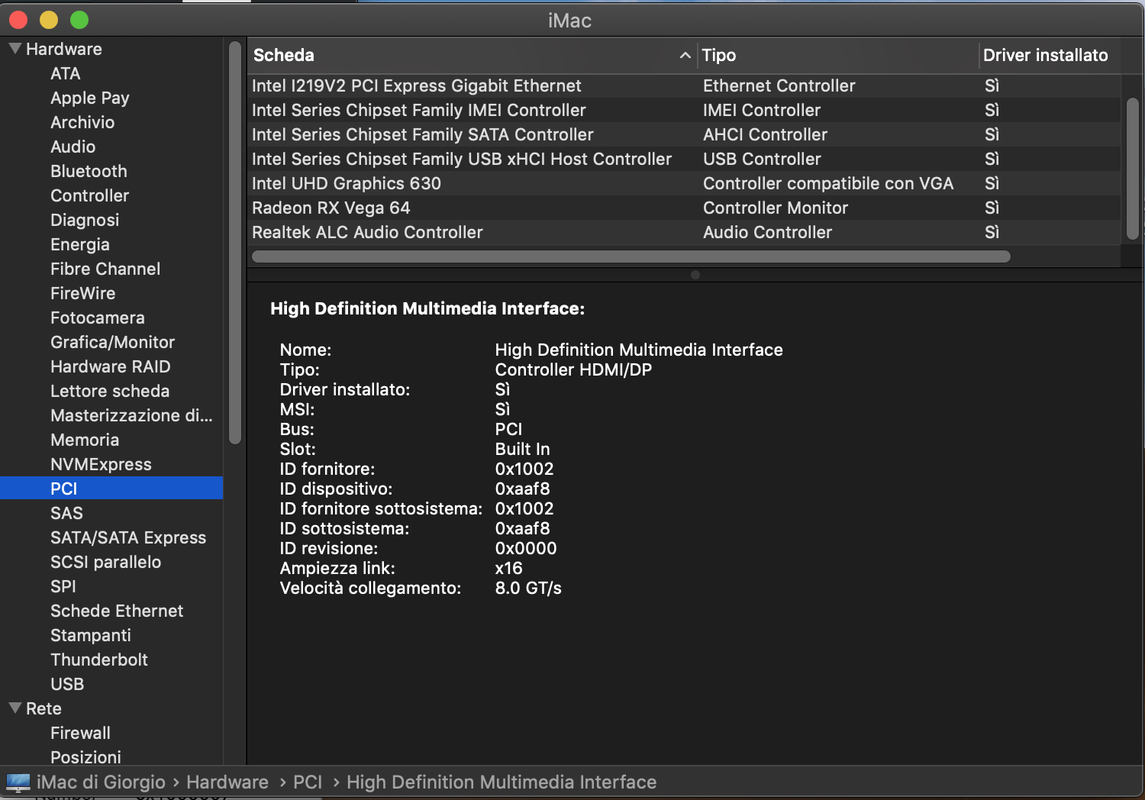
Task: Open Grafica/Monitor in the sidebar
Action: pos(112,342)
